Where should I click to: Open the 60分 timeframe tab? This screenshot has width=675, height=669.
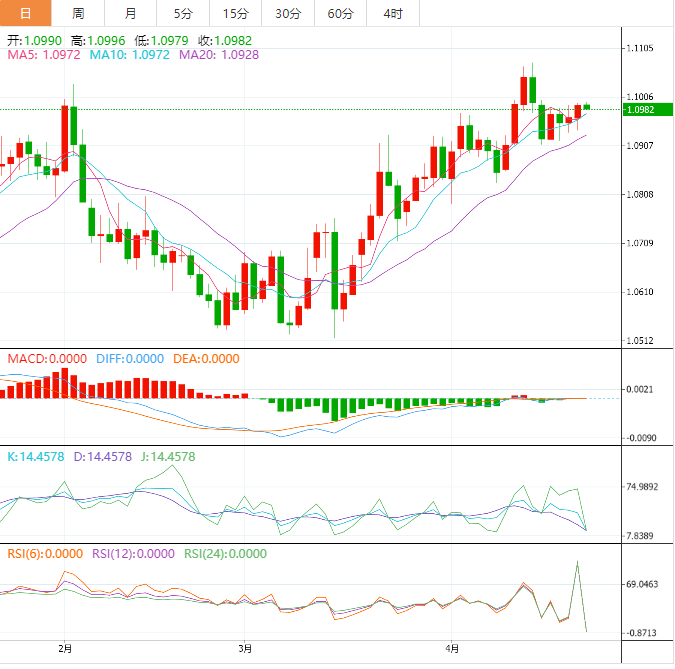click(x=340, y=13)
